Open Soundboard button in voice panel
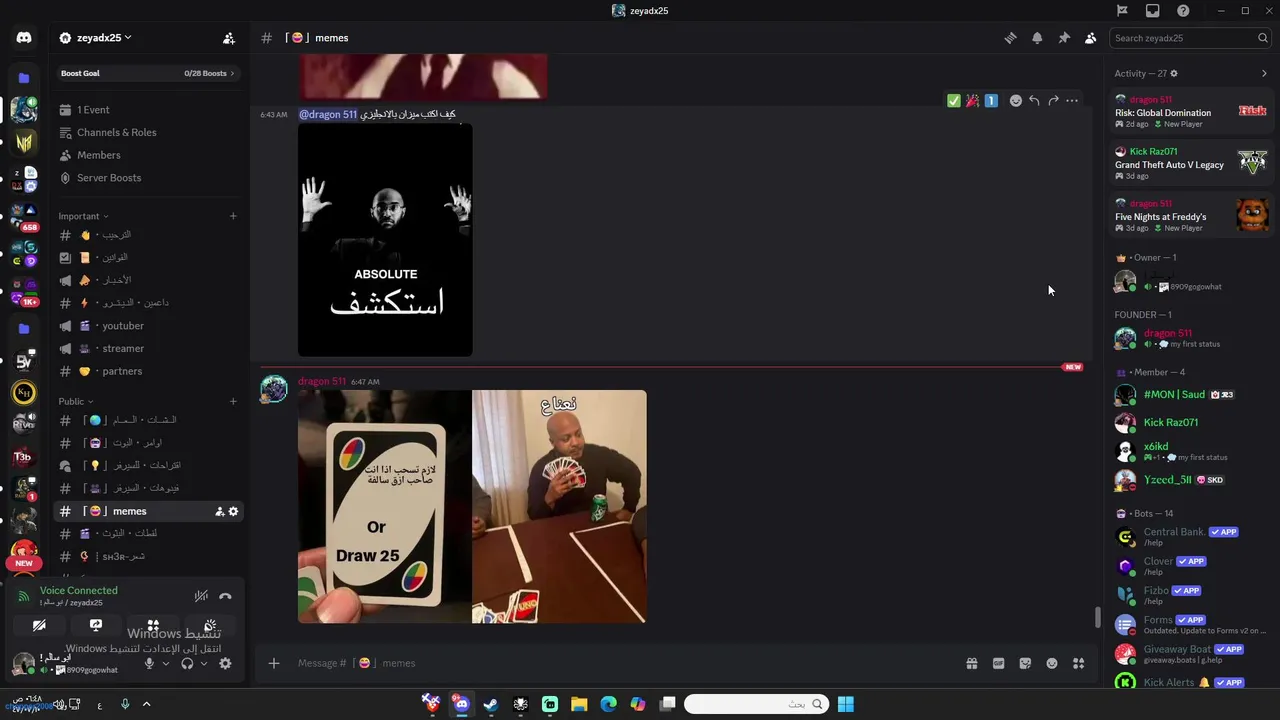Viewport: 1280px width, 720px height. (x=210, y=626)
